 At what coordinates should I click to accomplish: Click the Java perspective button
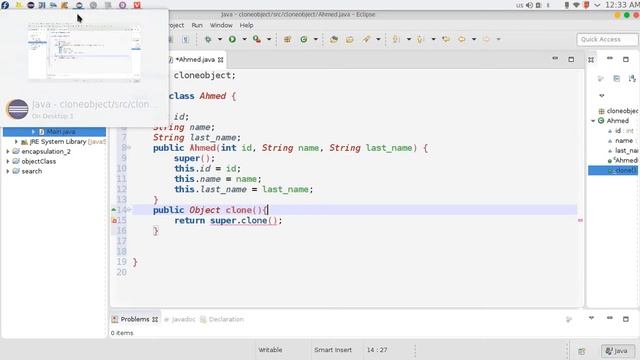(x=618, y=351)
